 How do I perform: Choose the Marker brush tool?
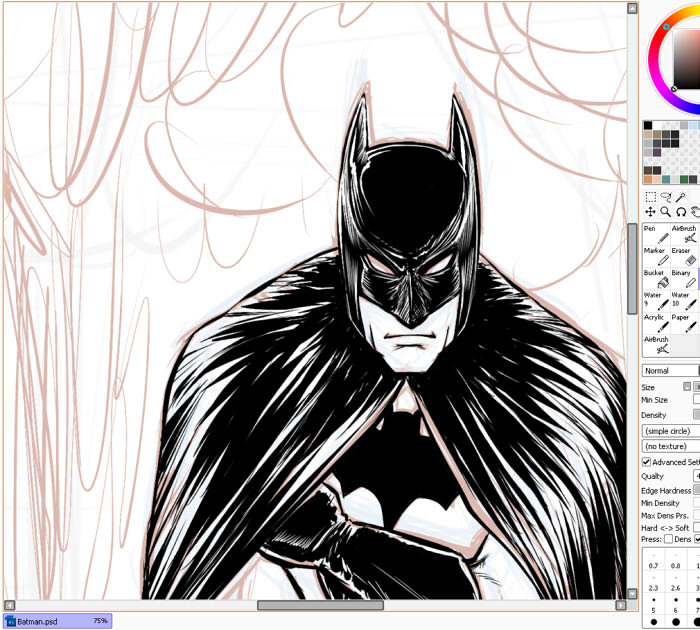coord(656,256)
